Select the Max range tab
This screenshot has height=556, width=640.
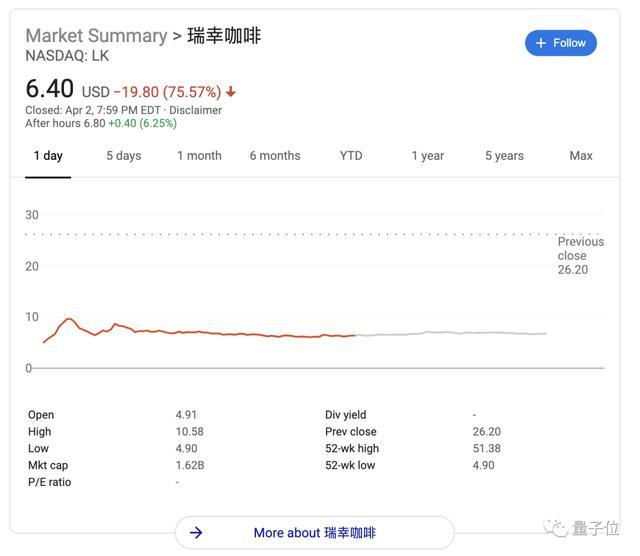tap(581, 156)
